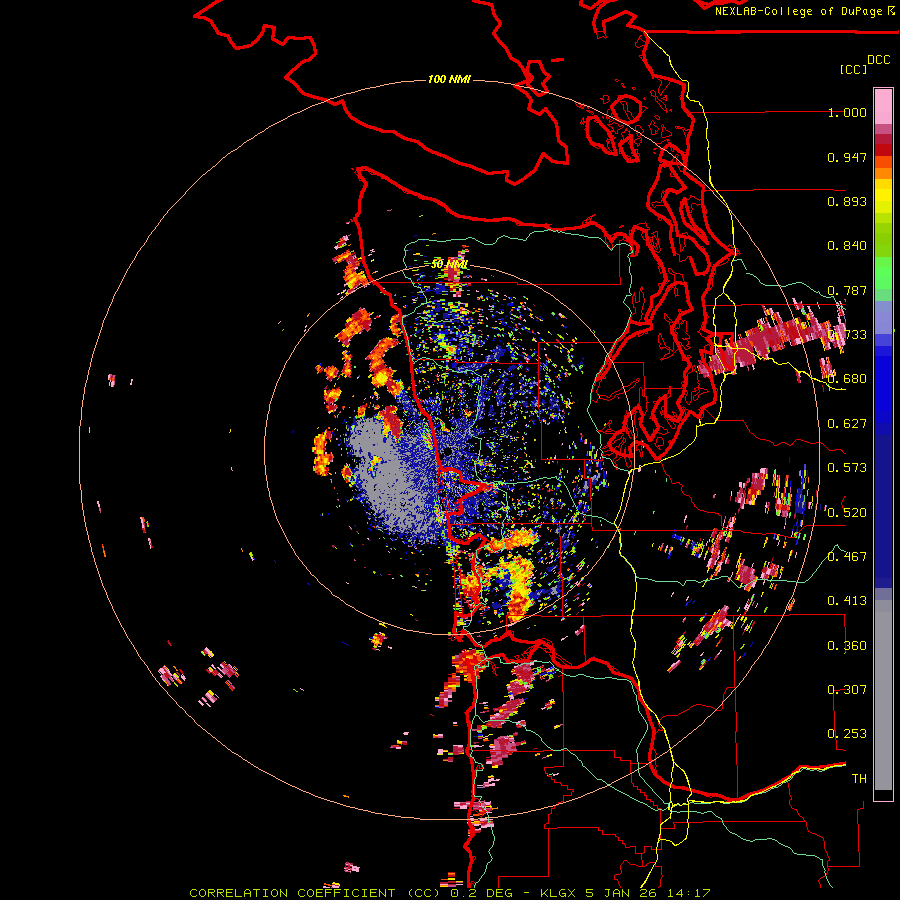Pick the bright green swatch on color bar
The image size is (900, 900).
883,273
